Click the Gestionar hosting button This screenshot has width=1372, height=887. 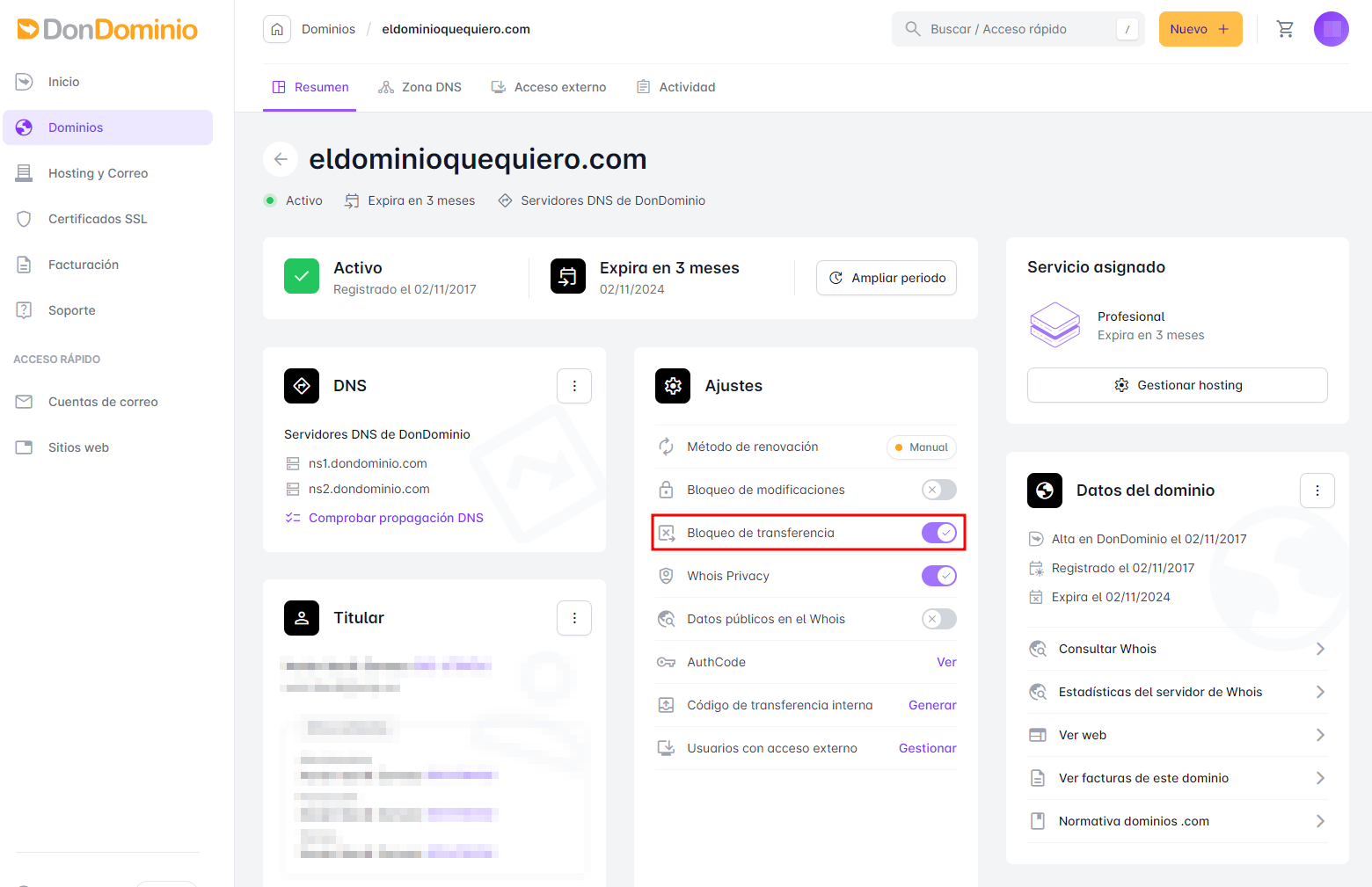pos(1178,385)
